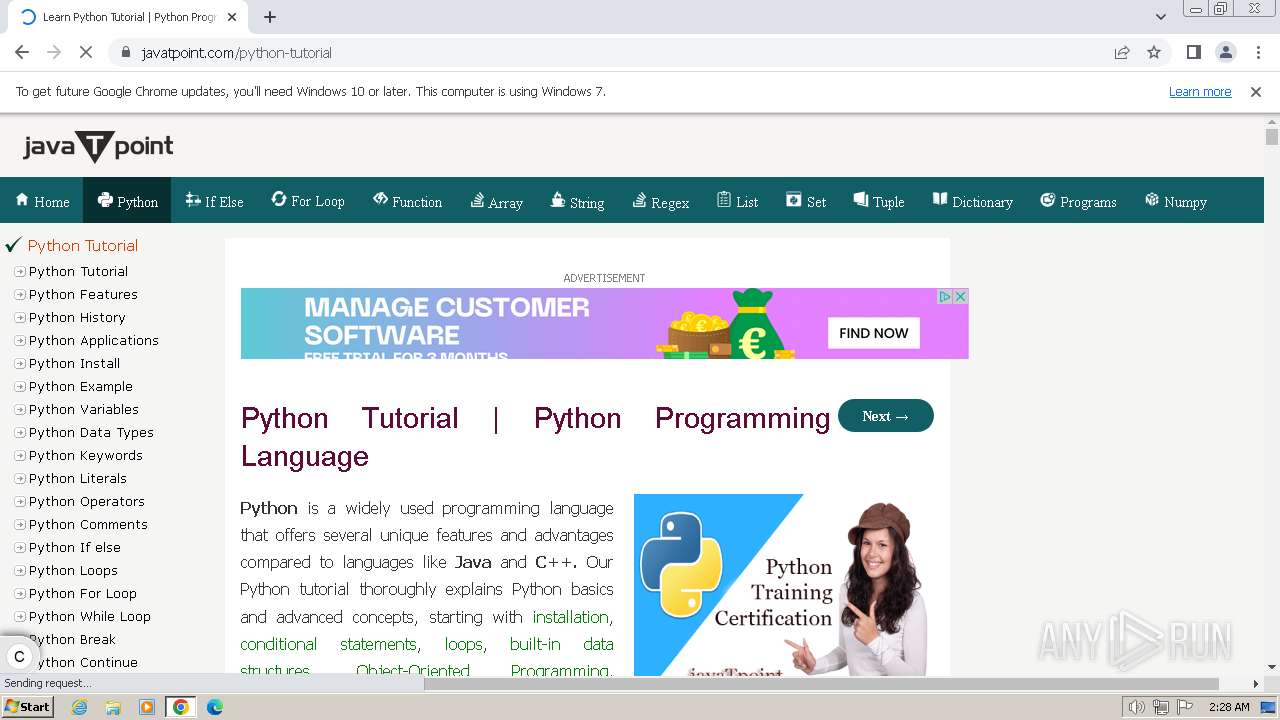Stop loading the page
The height and width of the screenshot is (720, 1280).
[x=85, y=52]
